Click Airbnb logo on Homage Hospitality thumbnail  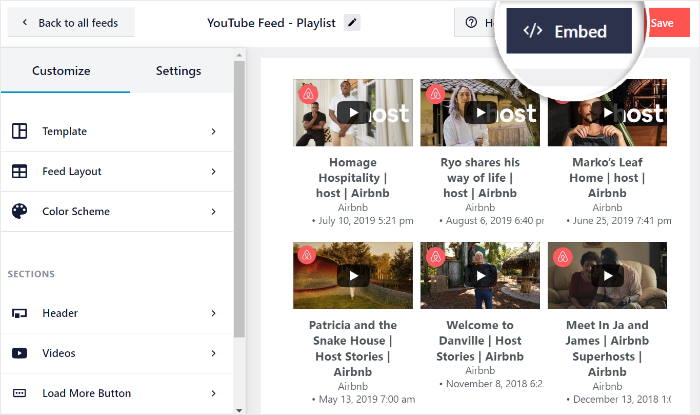point(308,94)
